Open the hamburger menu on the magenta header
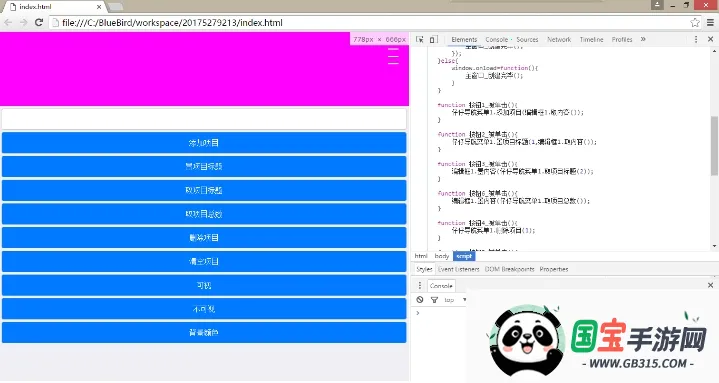 pyautogui.click(x=393, y=56)
